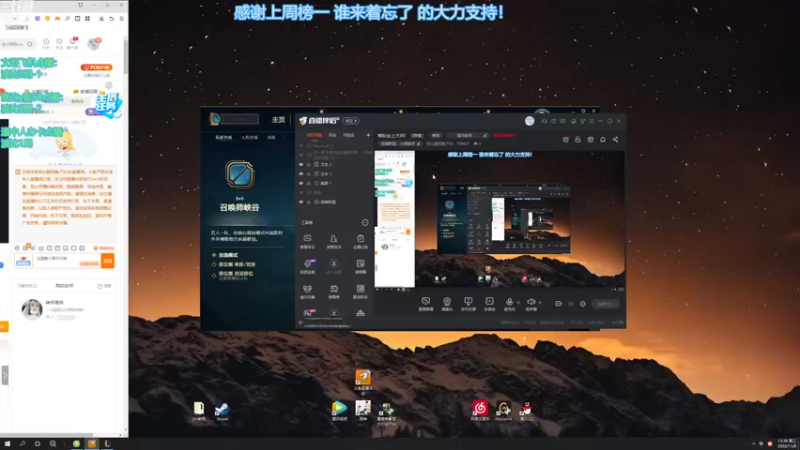Click the streamer profile picture in friends list

point(31,309)
